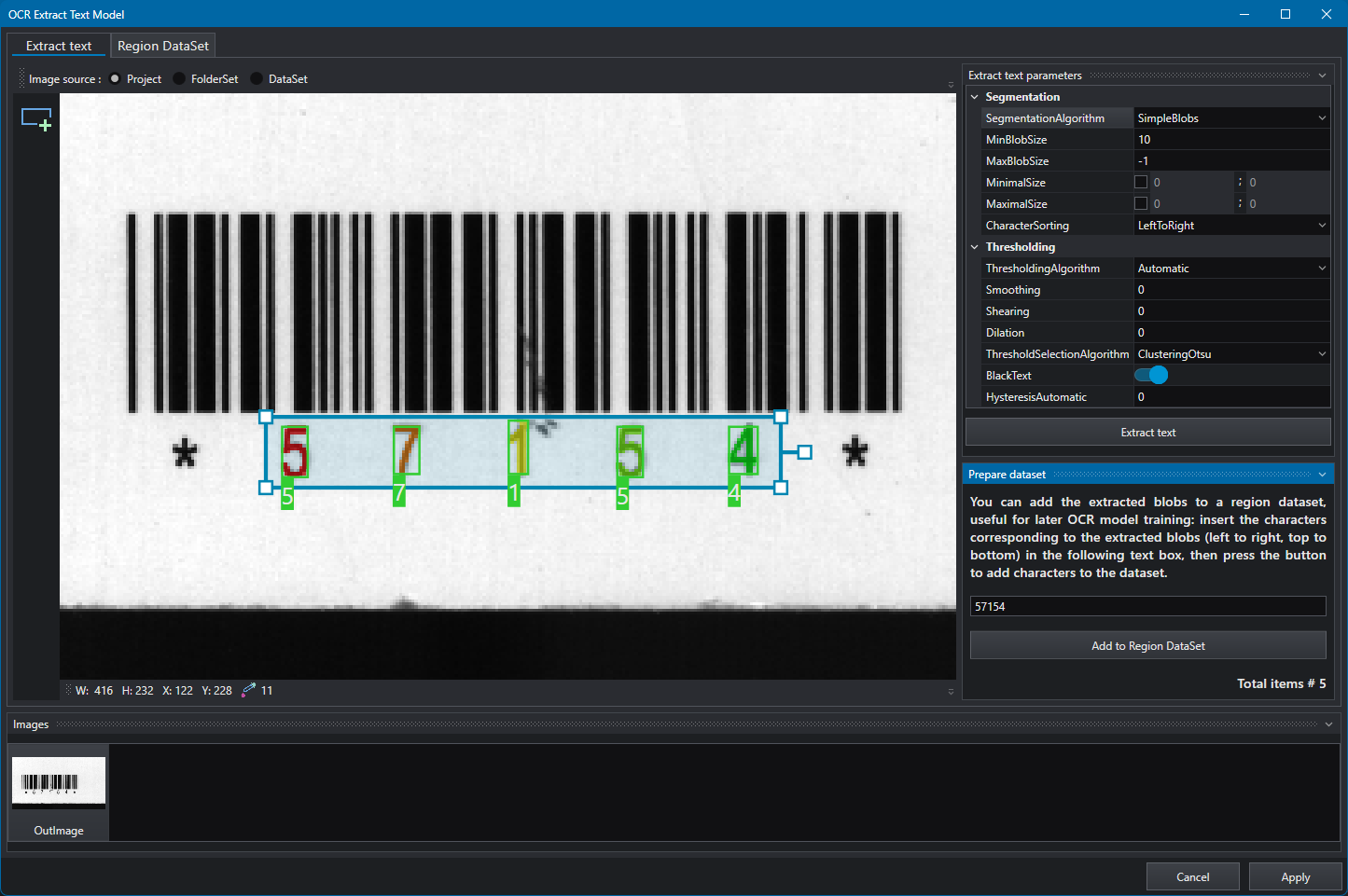1348x896 pixels.
Task: Click the ROI bottom-right corner handle
Action: [781, 488]
